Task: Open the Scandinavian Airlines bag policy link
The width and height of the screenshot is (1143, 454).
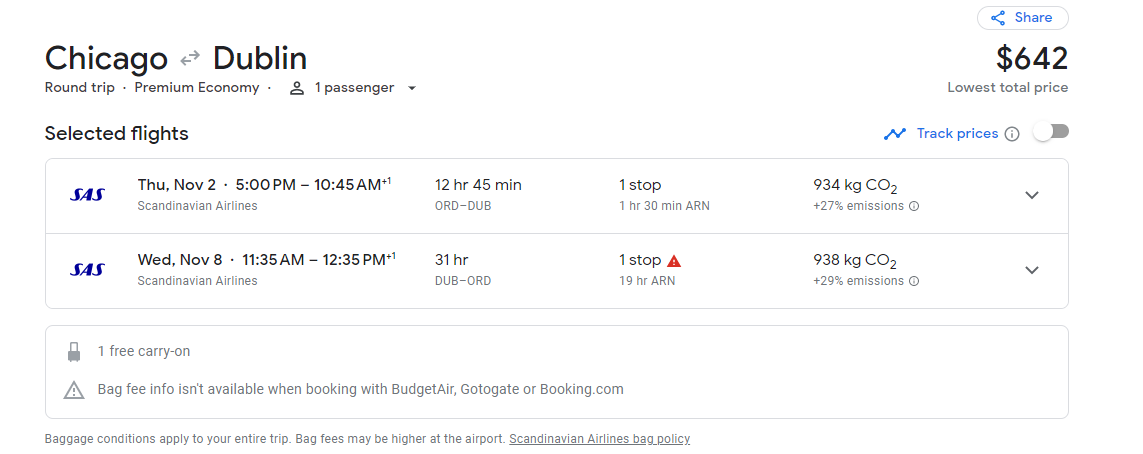Action: pos(599,439)
